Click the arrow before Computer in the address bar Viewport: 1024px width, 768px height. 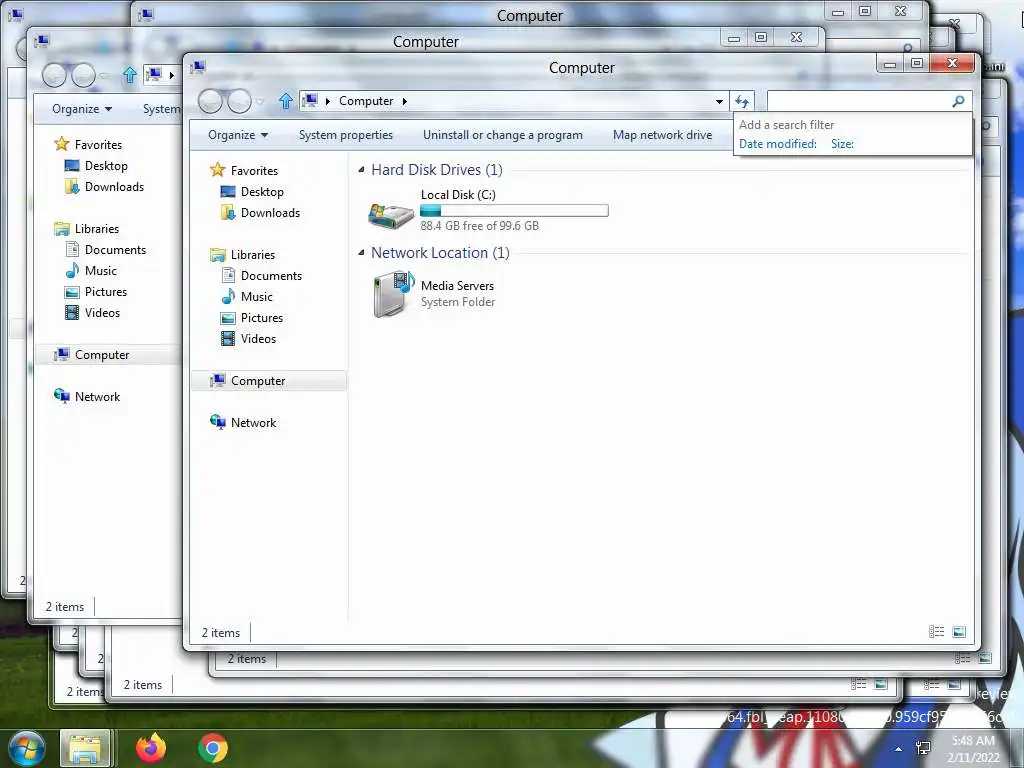[x=328, y=101]
